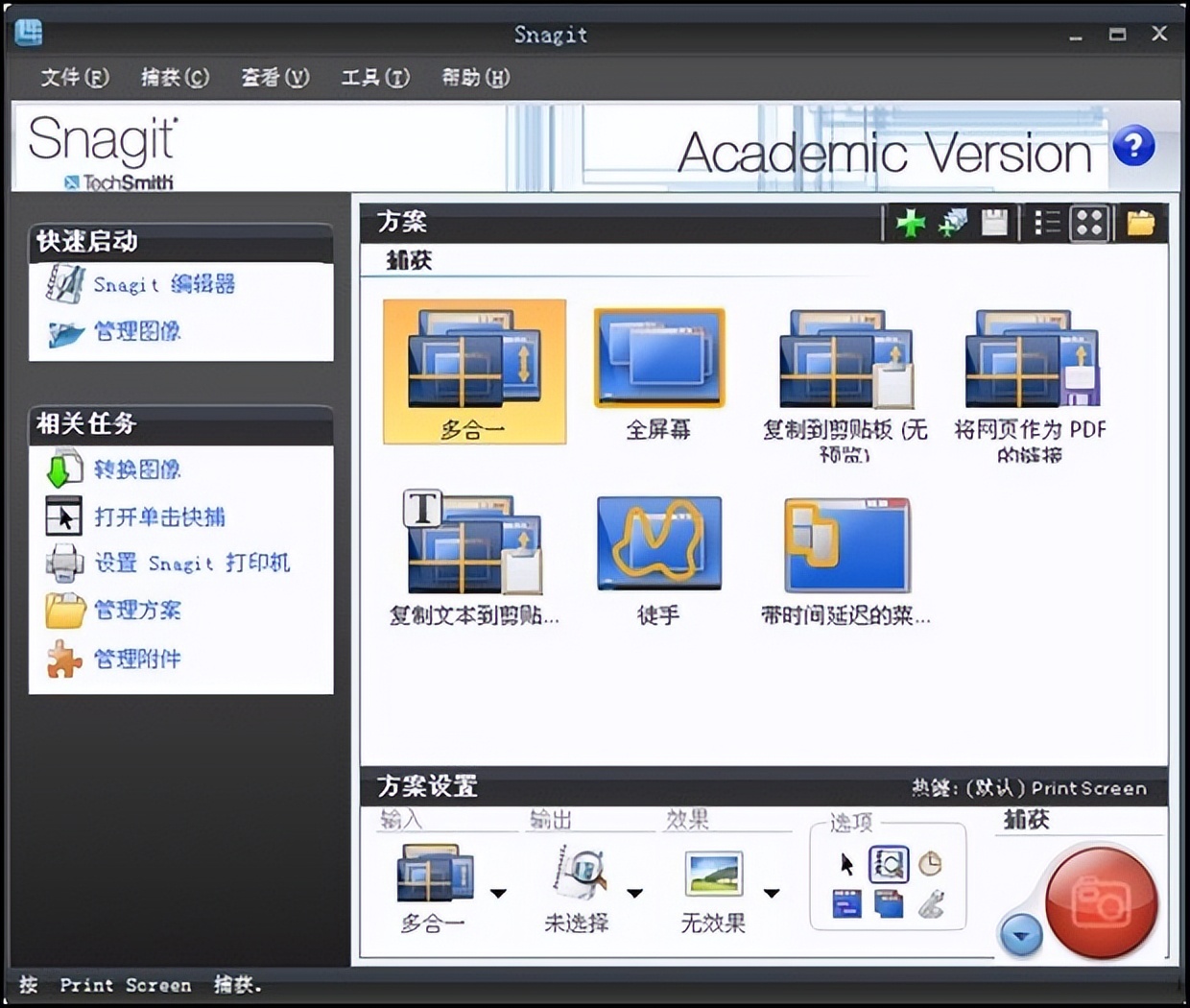Click the blue help question mark
The width and height of the screenshot is (1190, 1008).
[1133, 147]
